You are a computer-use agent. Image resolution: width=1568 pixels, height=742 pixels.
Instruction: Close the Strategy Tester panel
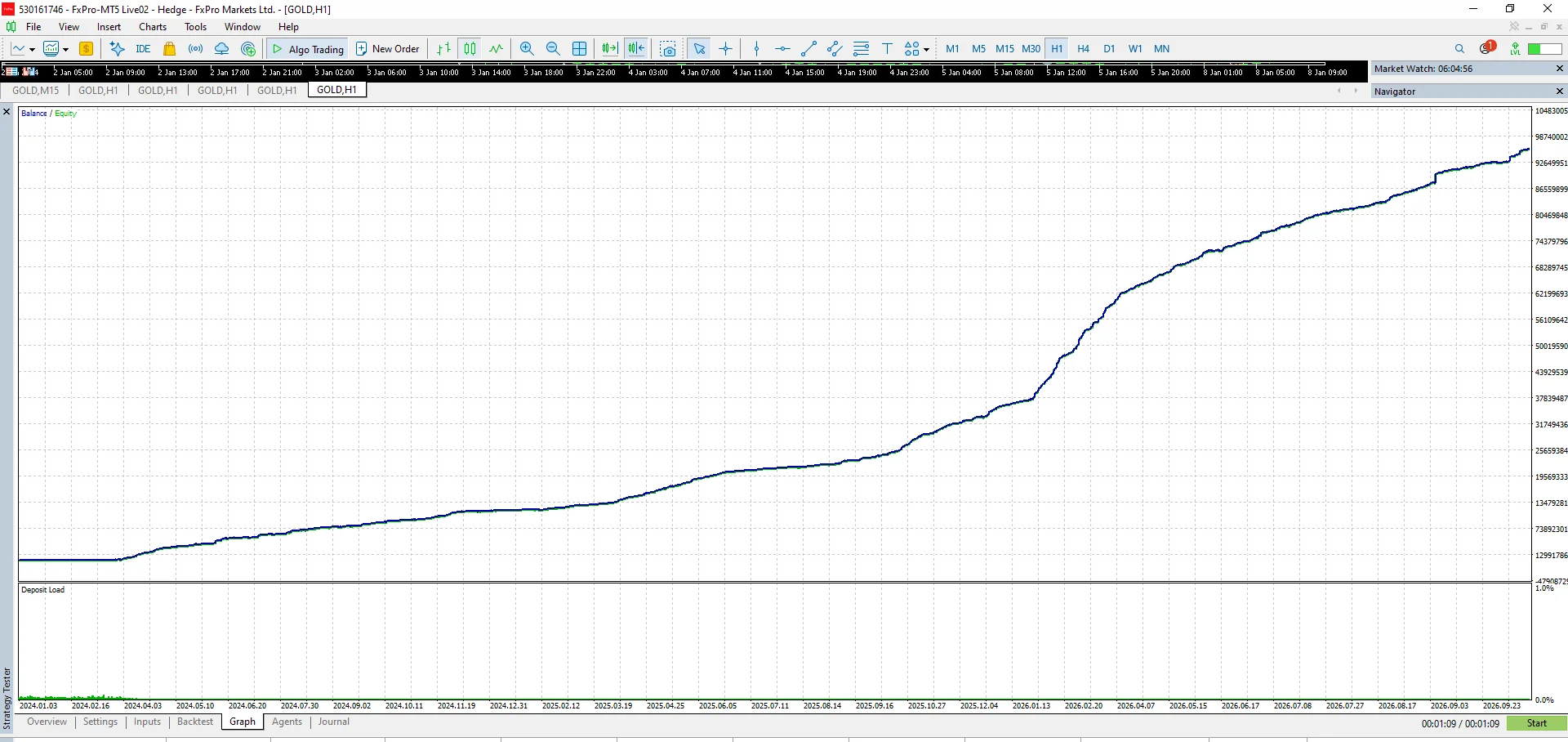(7, 112)
